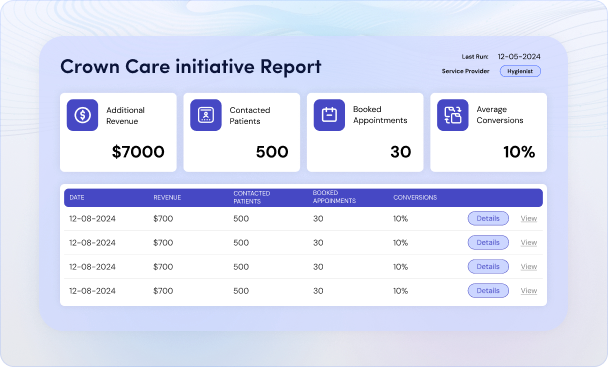Open Details for the second table row
608x367 pixels.
click(488, 242)
